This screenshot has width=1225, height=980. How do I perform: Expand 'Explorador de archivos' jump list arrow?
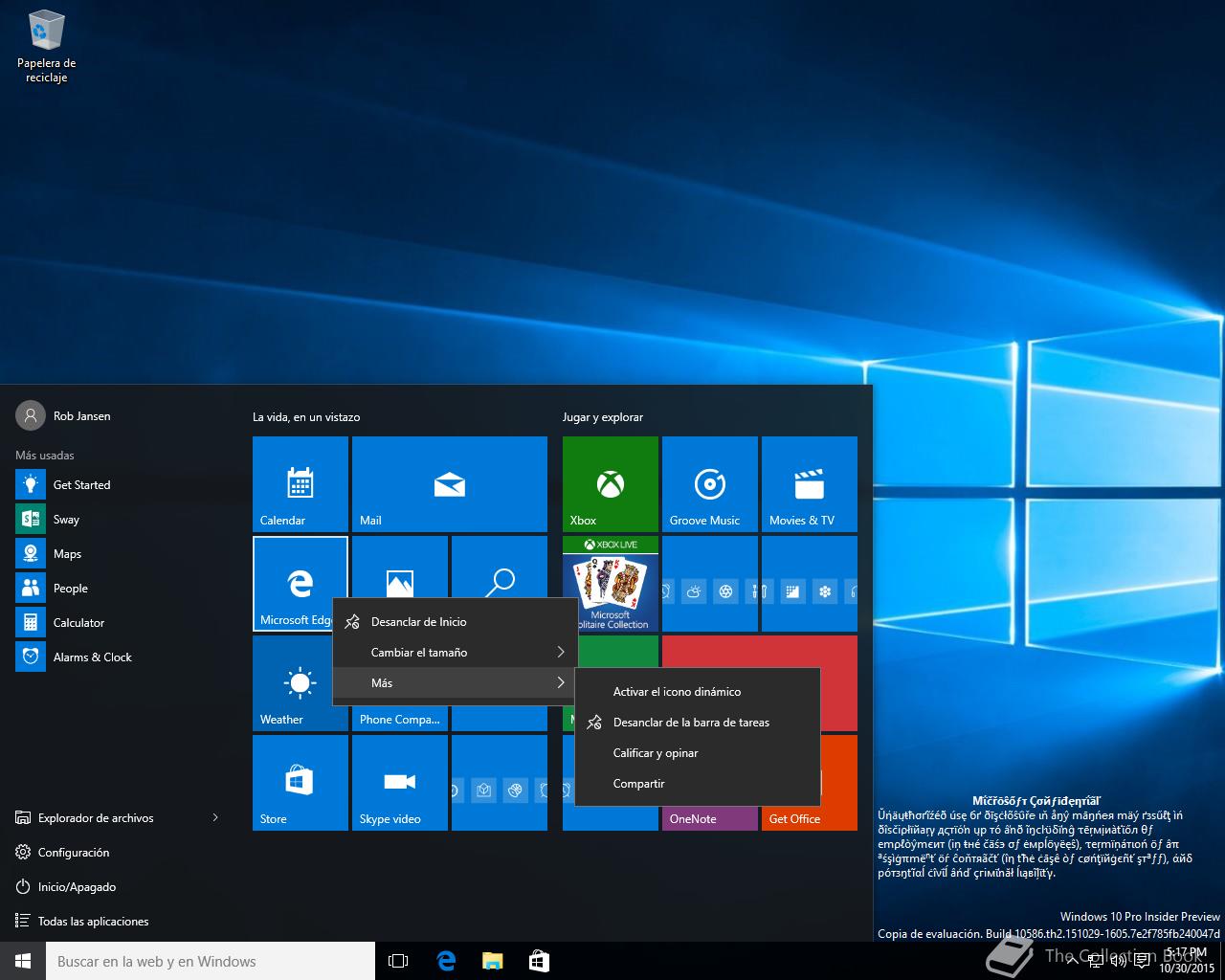[215, 817]
